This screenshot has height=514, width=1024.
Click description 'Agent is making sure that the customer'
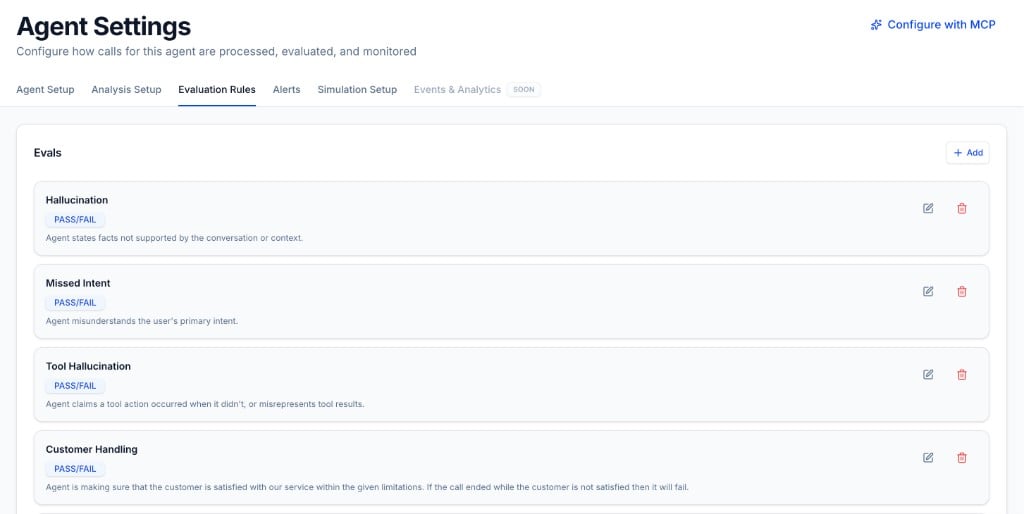click(x=367, y=487)
